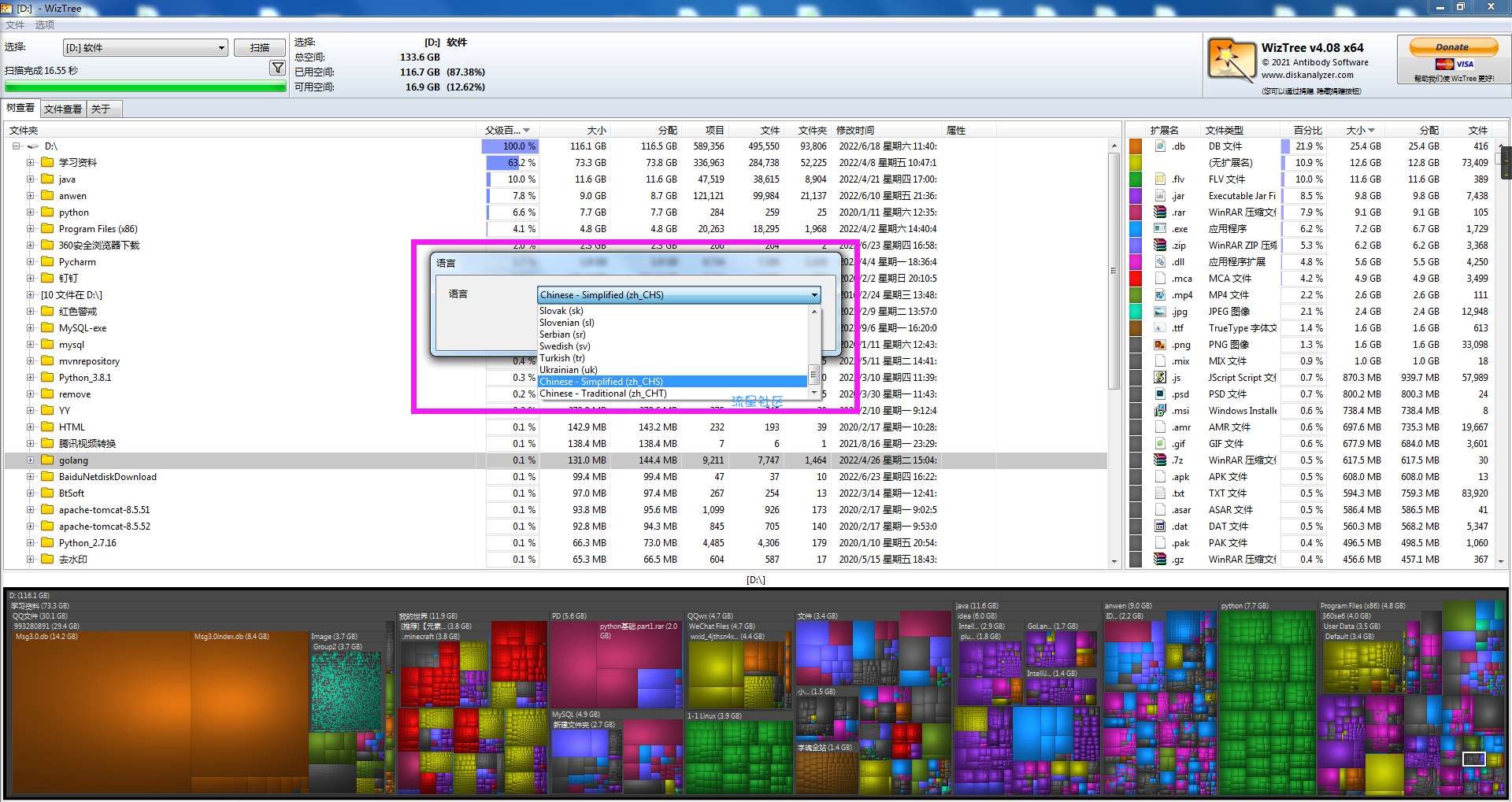Open the 选项 menu

(45, 25)
